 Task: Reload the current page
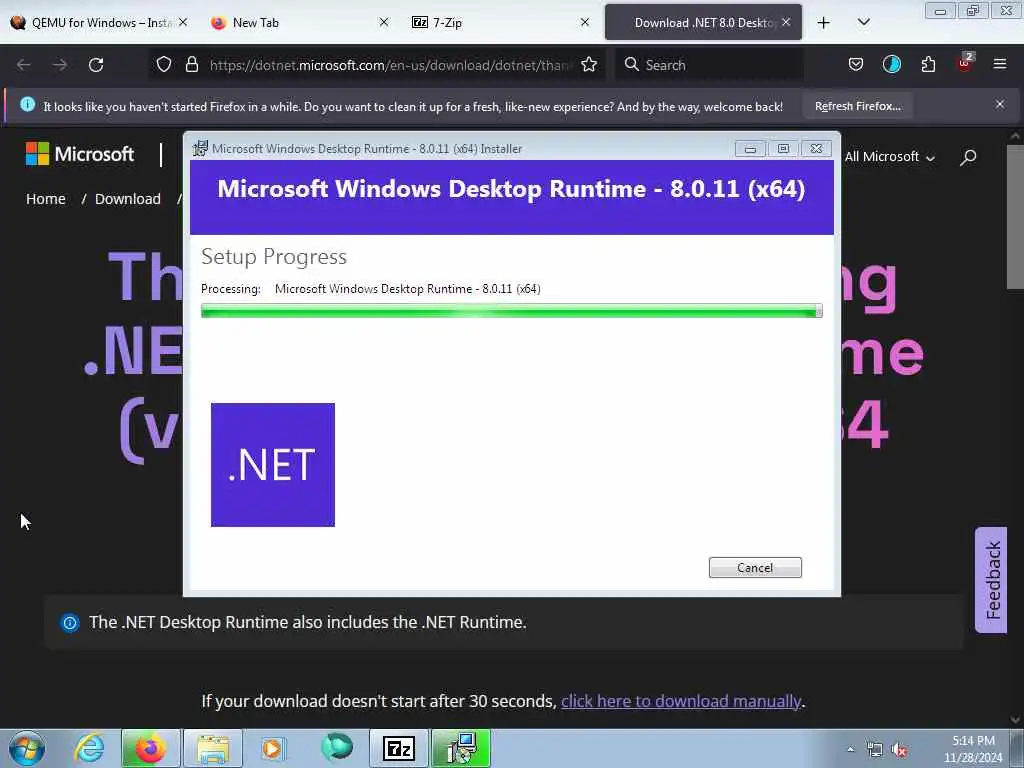pyautogui.click(x=96, y=65)
